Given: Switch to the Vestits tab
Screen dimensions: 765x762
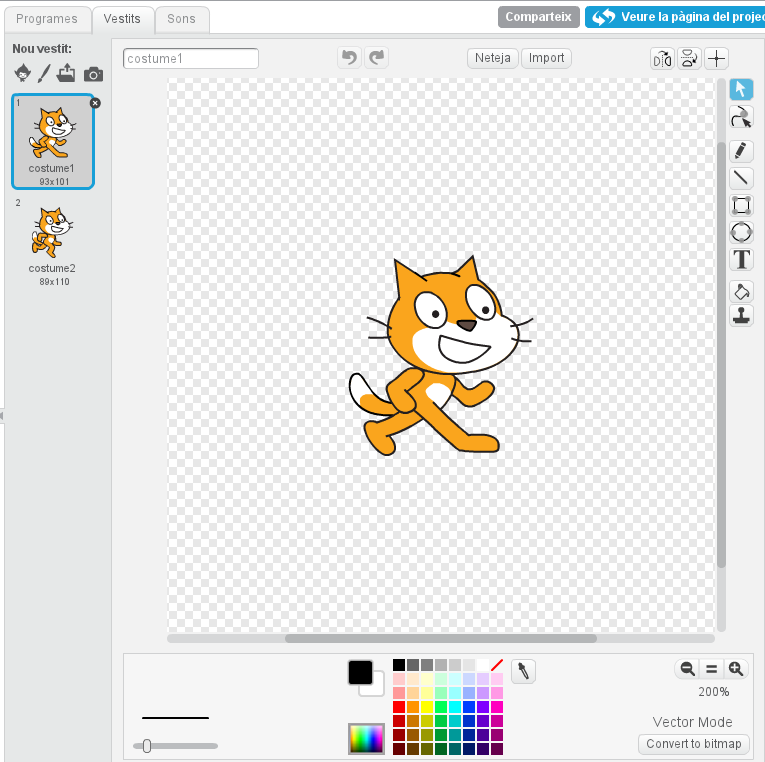Looking at the screenshot, I should (x=122, y=19).
